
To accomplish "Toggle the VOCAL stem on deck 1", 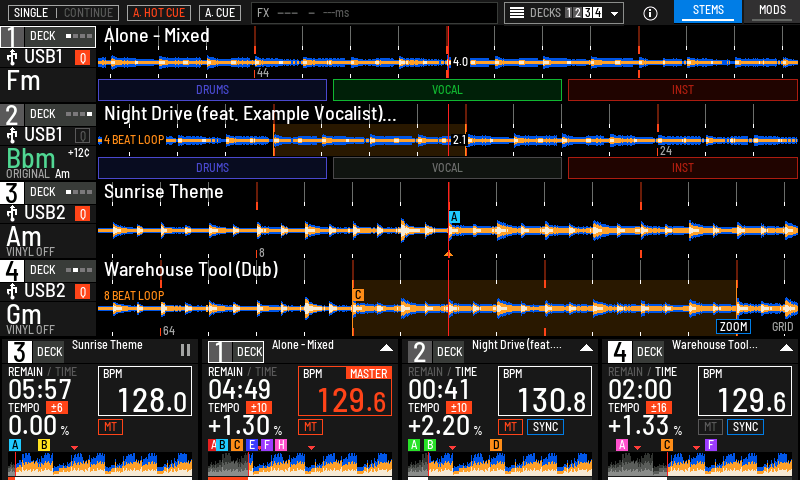I will point(447,90).
